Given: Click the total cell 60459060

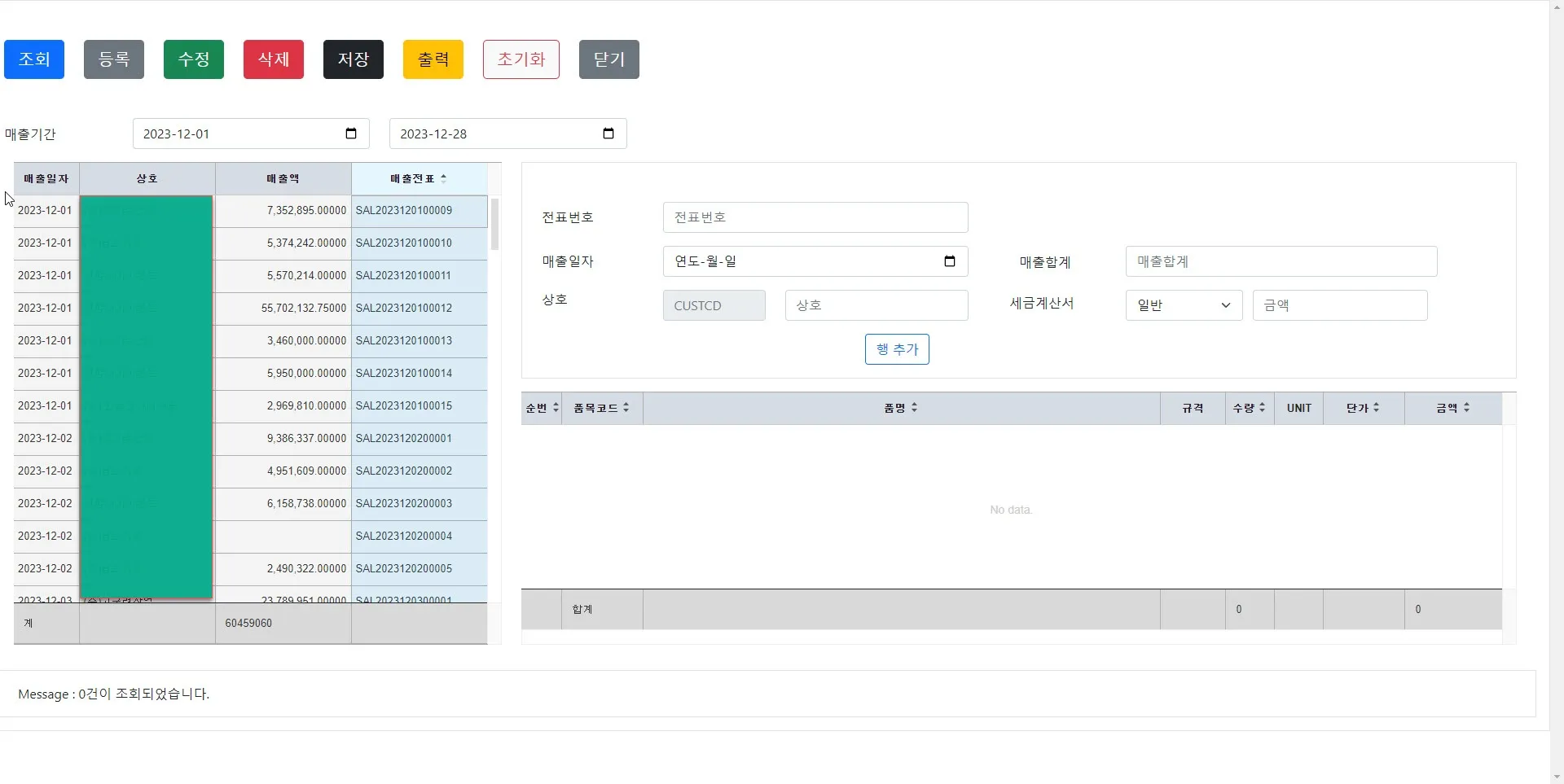Looking at the screenshot, I should pos(283,624).
